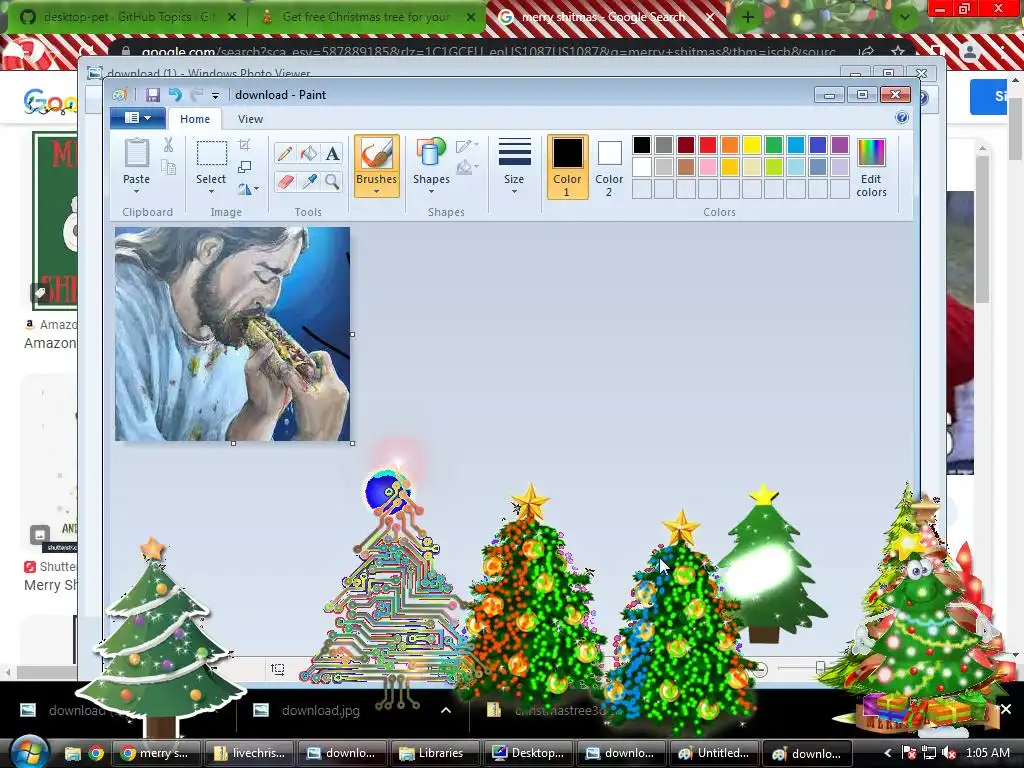Viewport: 1024px width, 768px height.
Task: Open pinned Chrome icon on taskbar
Action: click(x=96, y=753)
